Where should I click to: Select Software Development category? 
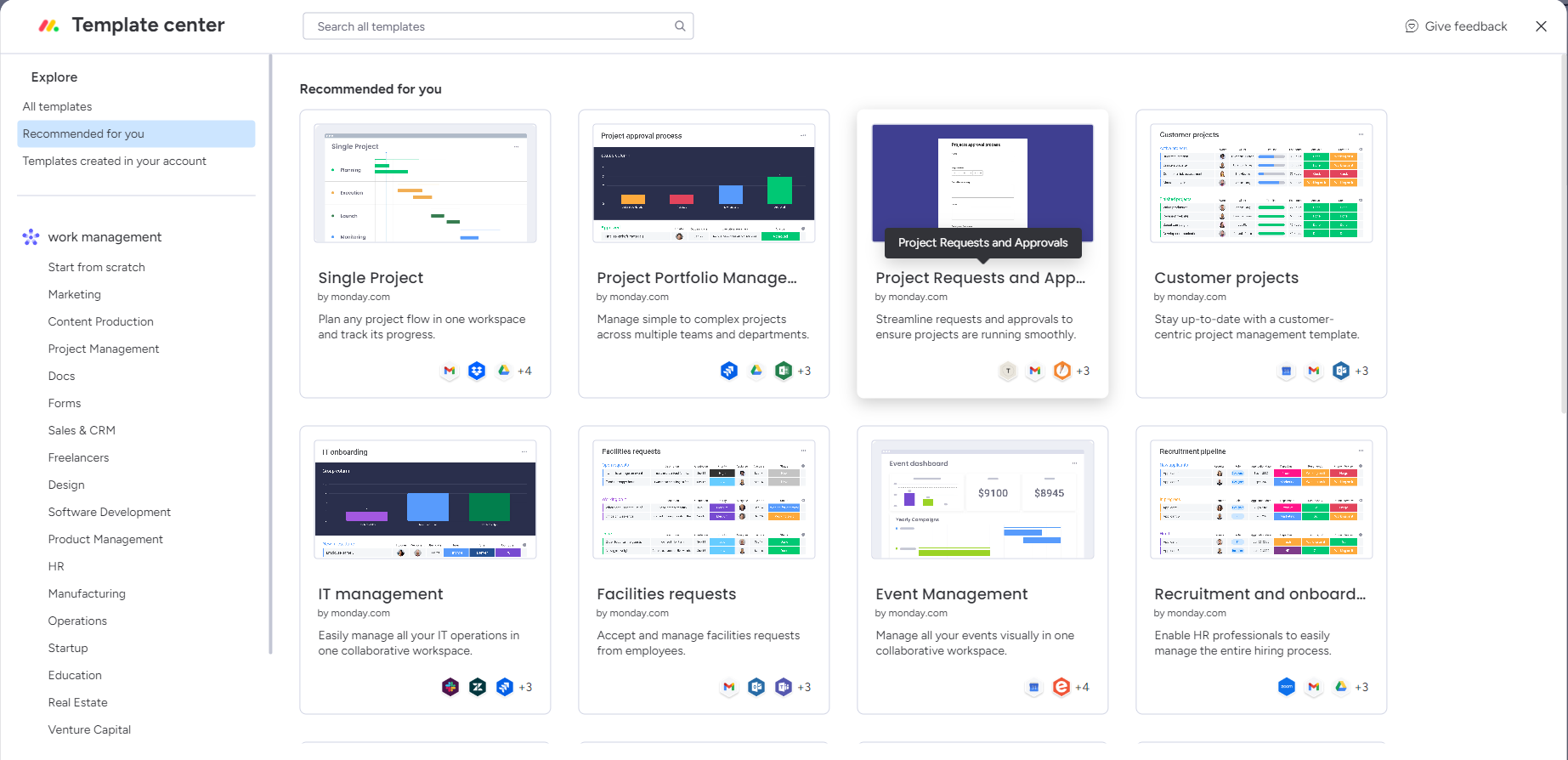[x=110, y=512]
